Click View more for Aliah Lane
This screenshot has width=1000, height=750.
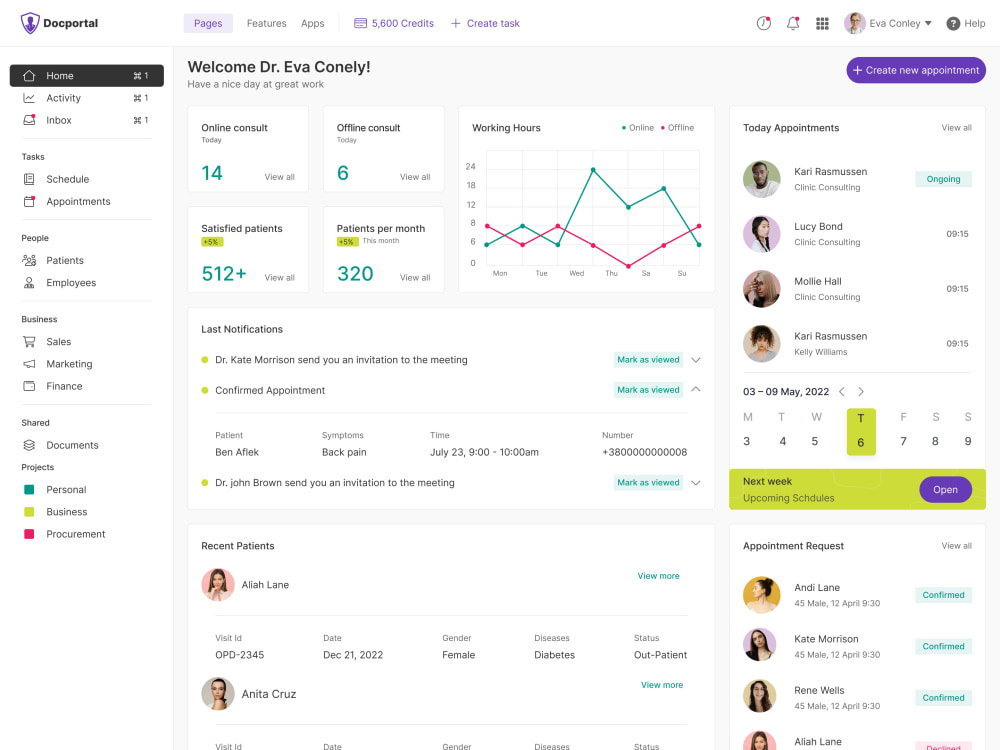point(658,576)
